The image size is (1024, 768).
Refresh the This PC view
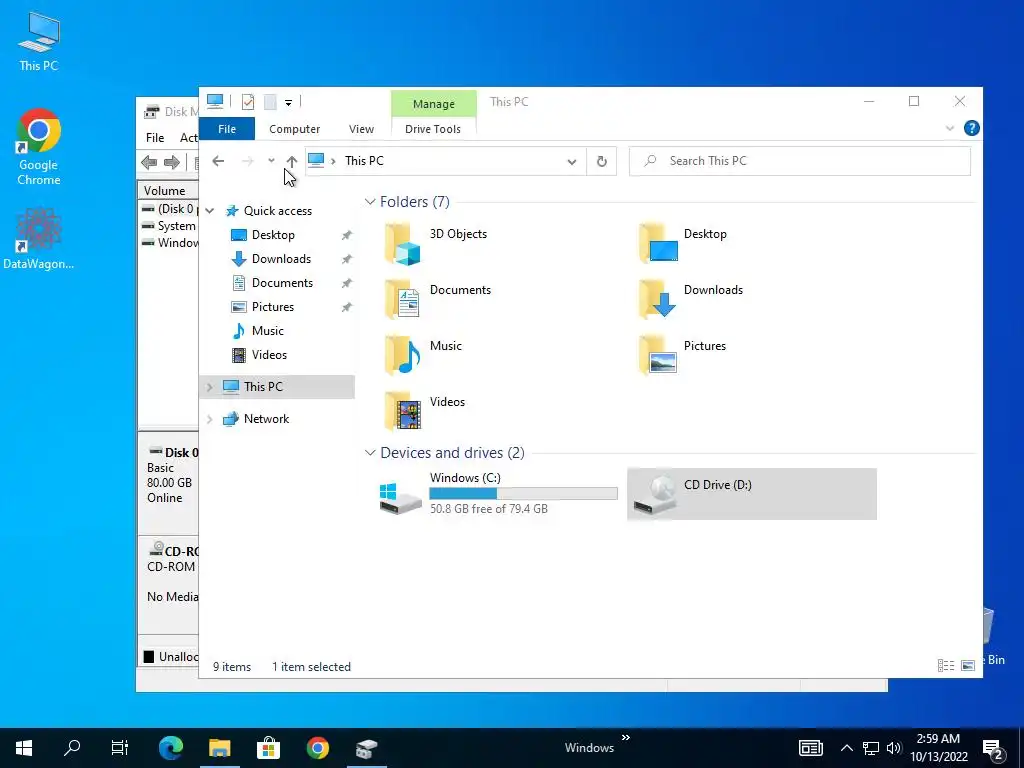601,161
